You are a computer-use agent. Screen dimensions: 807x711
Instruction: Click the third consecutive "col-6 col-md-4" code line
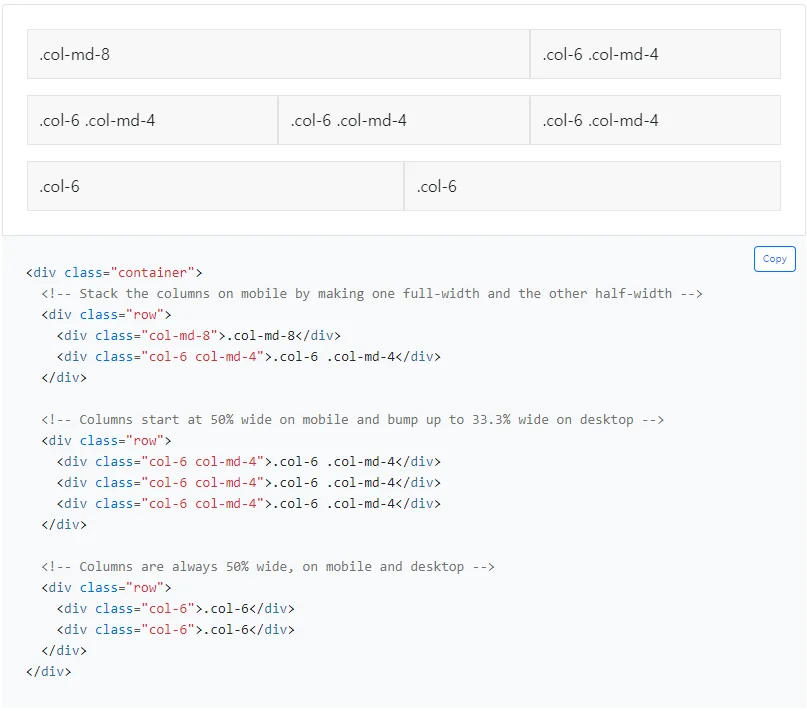(x=248, y=504)
